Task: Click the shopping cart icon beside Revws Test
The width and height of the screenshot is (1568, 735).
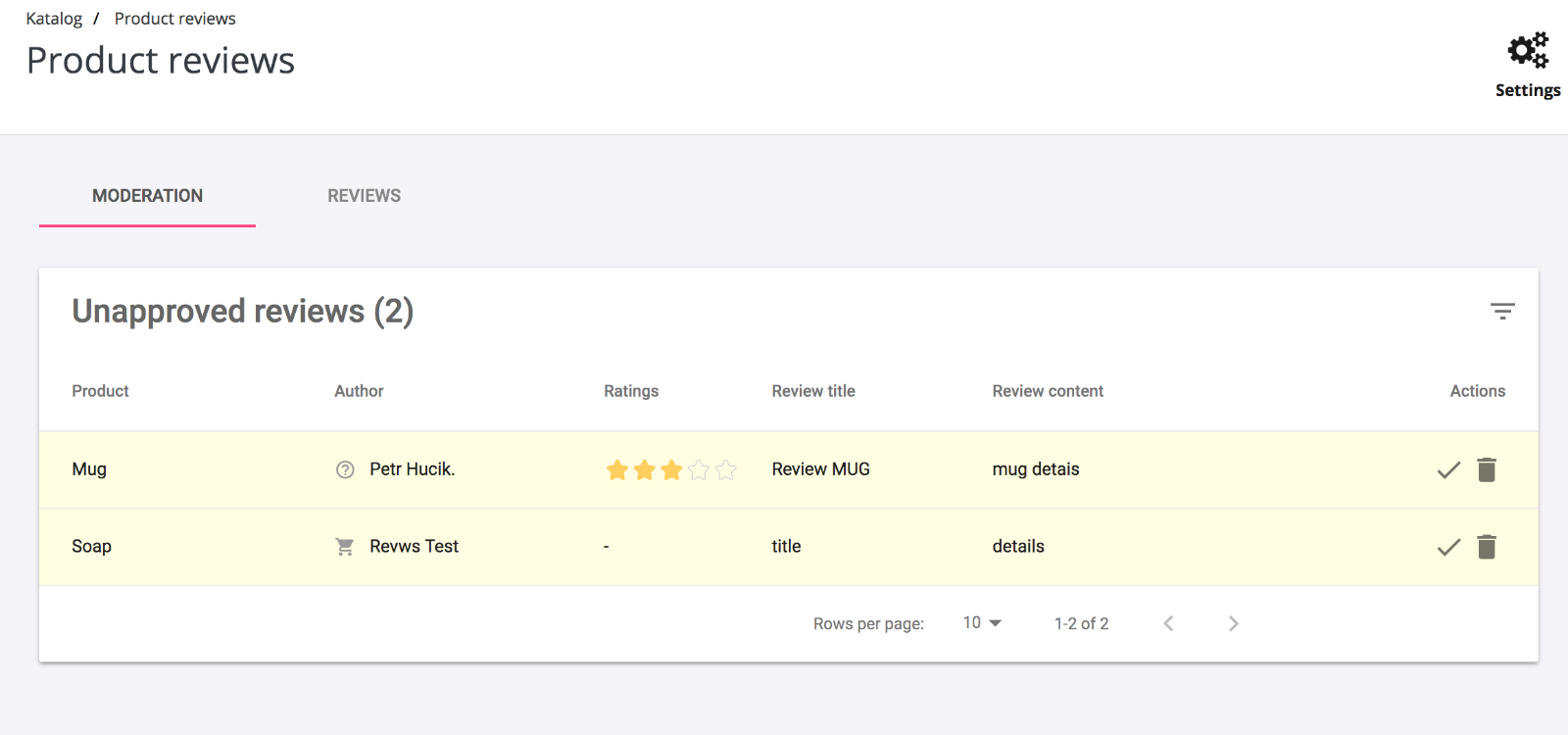Action: [x=345, y=547]
